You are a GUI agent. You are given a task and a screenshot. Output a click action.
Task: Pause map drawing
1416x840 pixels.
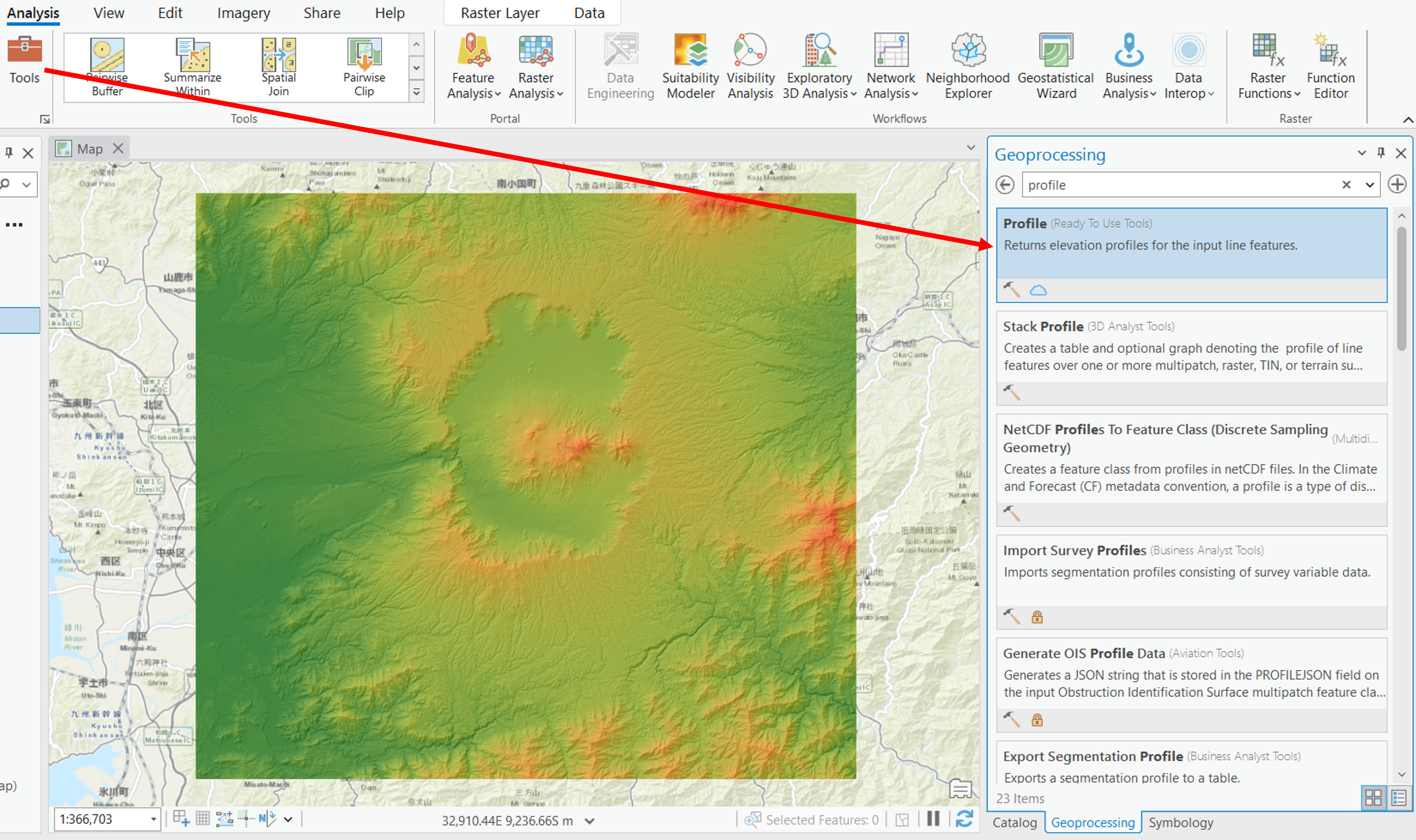click(x=933, y=819)
